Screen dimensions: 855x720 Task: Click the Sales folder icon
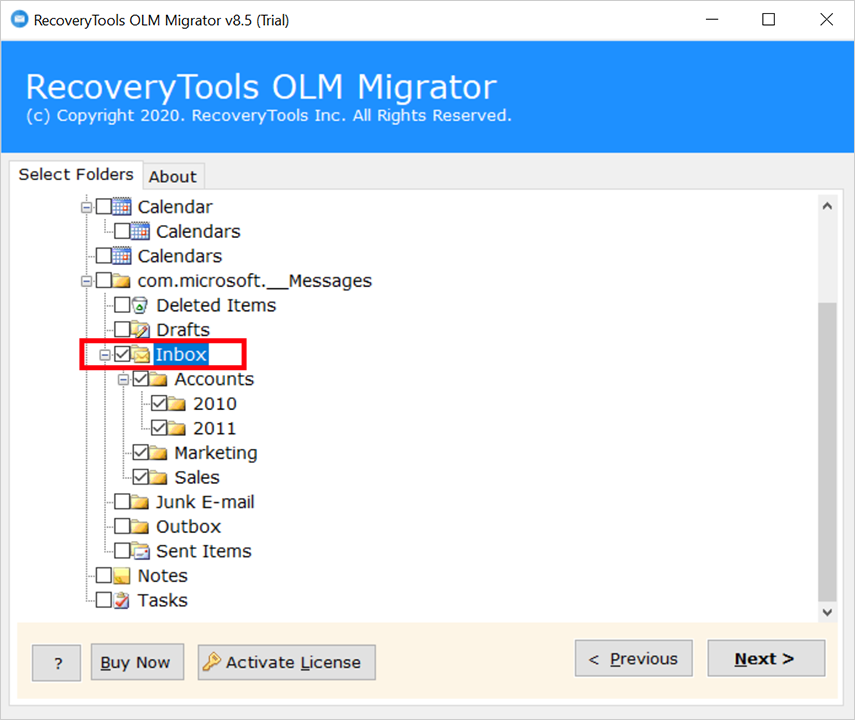pos(159,477)
